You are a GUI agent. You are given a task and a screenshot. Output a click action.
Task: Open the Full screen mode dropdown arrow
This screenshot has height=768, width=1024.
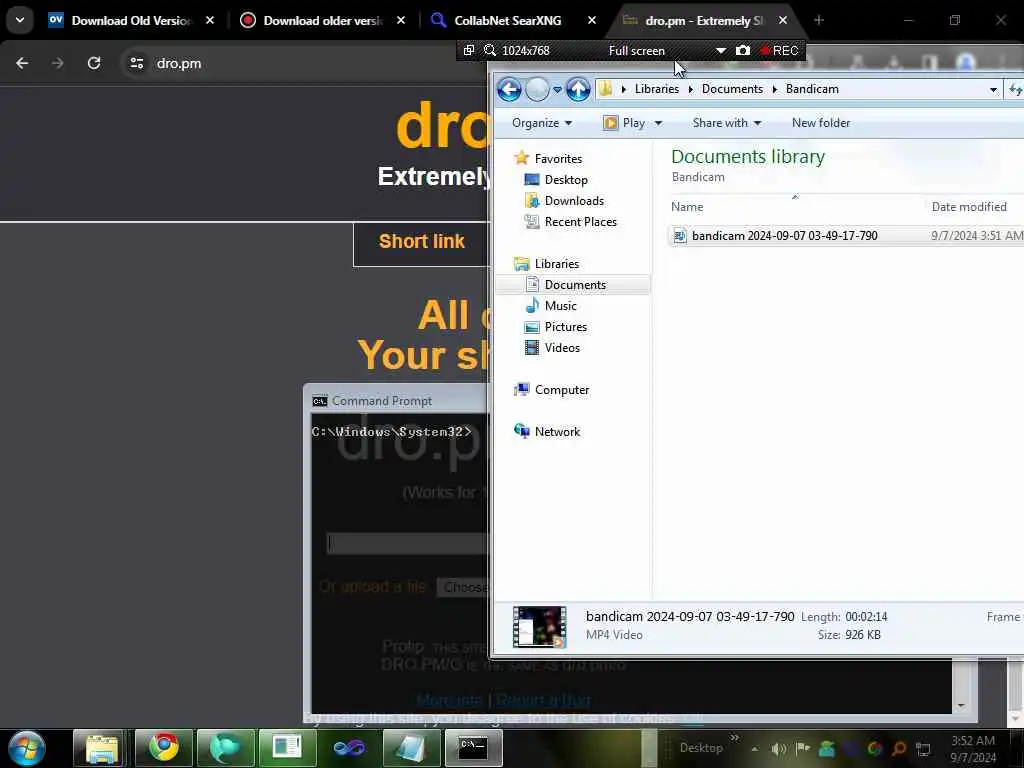[x=720, y=50]
